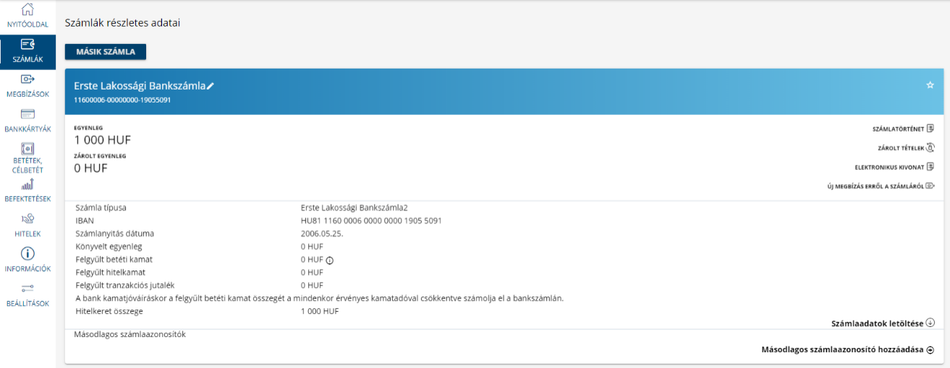
Task: Click the new order icon beside Új megbízás
Action: pyautogui.click(x=931, y=186)
